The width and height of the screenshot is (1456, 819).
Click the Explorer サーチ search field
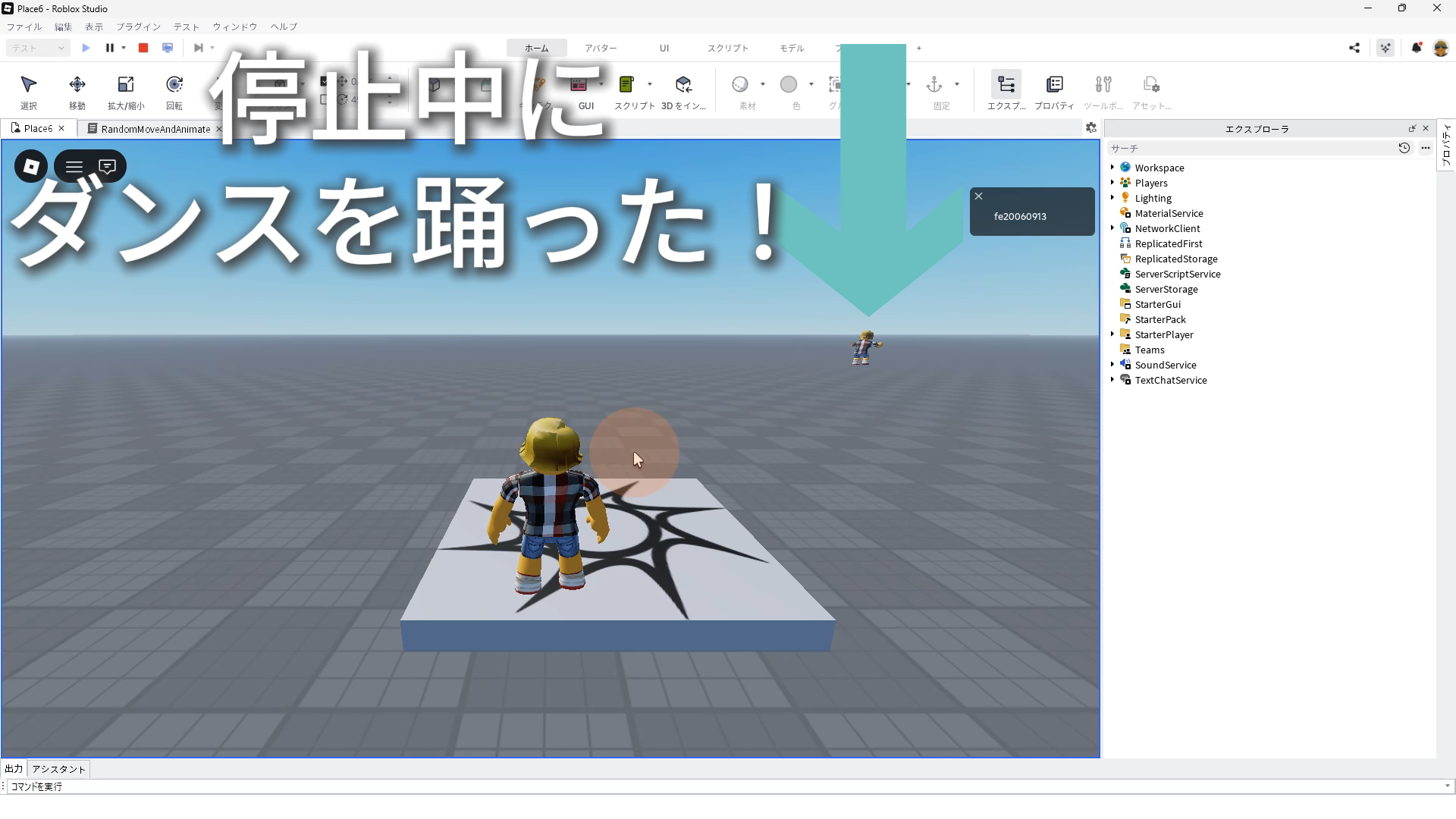(1251, 149)
